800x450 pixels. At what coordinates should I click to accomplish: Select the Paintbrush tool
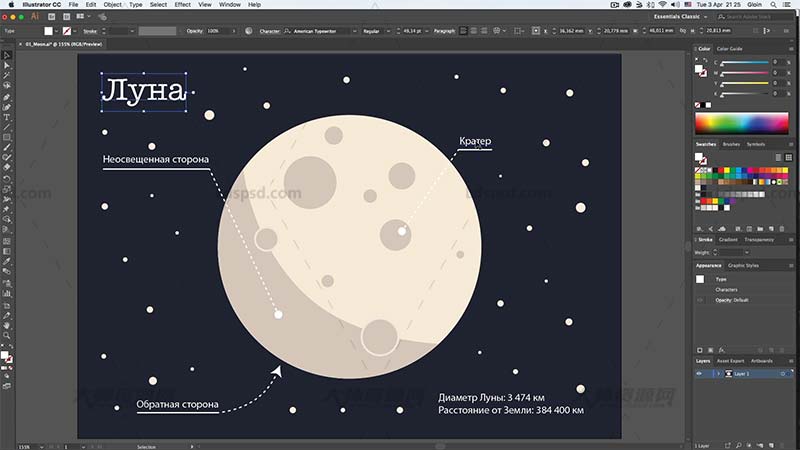point(7,147)
